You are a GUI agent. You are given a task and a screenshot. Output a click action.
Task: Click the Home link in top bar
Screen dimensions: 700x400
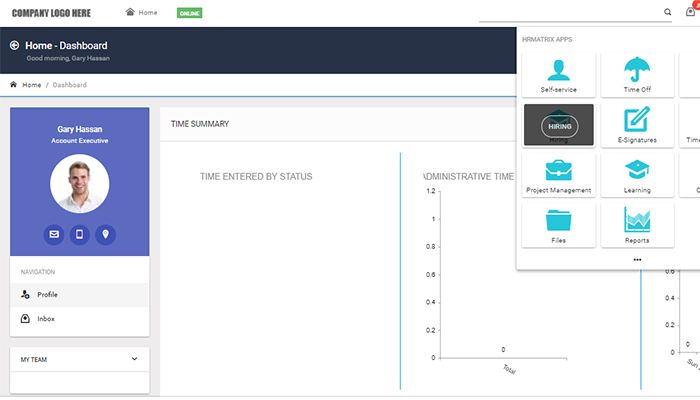[142, 12]
